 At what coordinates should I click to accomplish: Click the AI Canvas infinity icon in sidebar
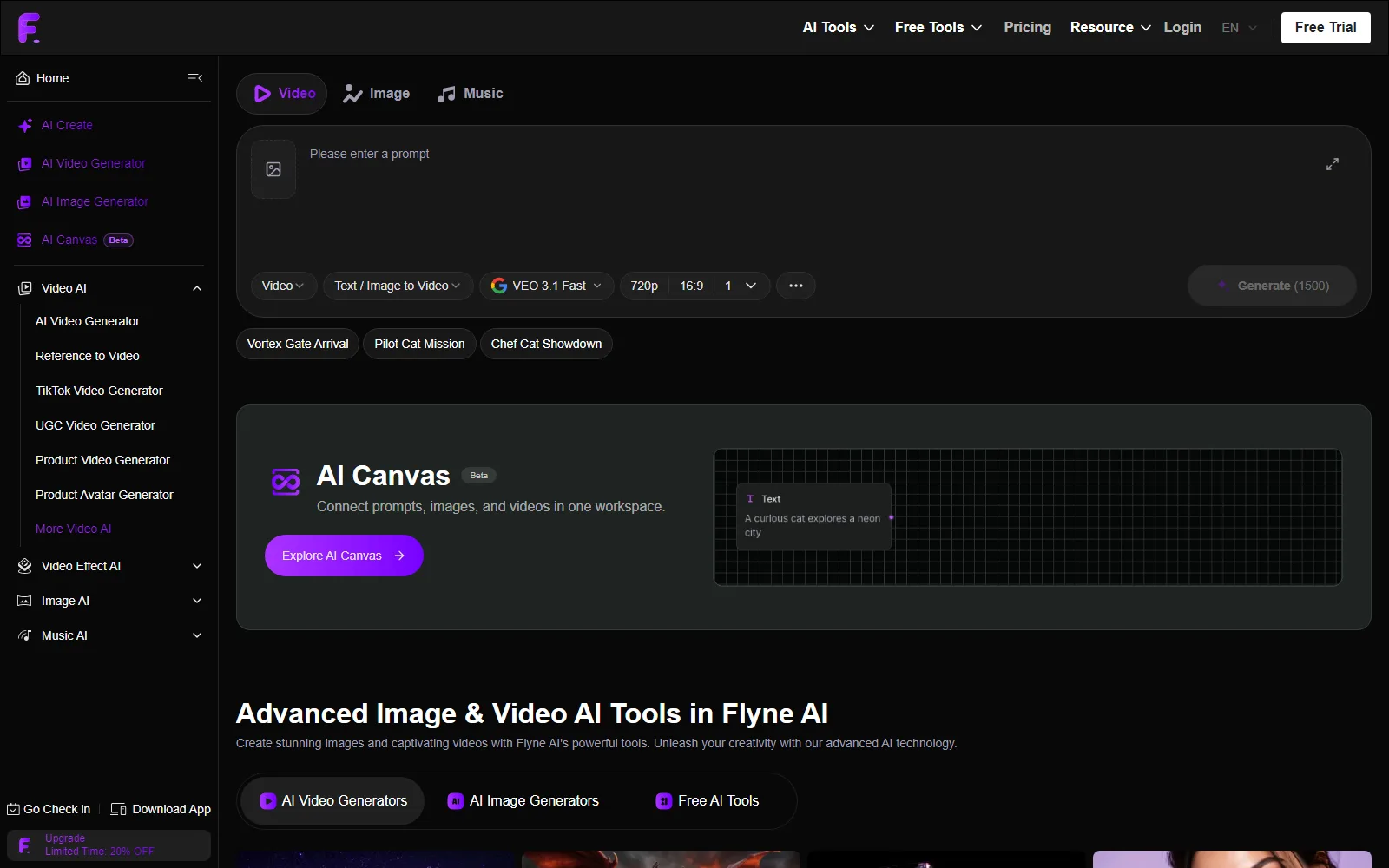pyautogui.click(x=25, y=240)
